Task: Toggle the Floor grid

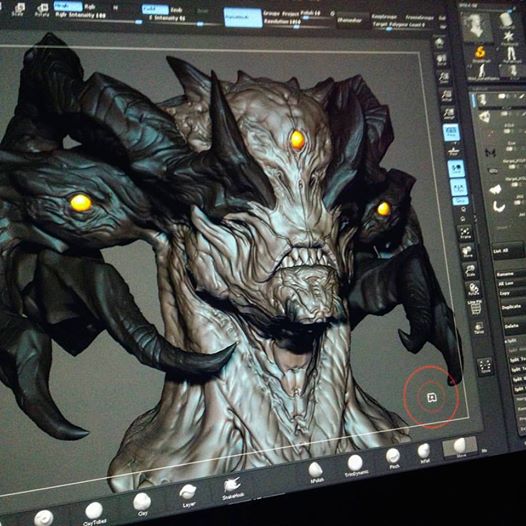Action: 454,151
